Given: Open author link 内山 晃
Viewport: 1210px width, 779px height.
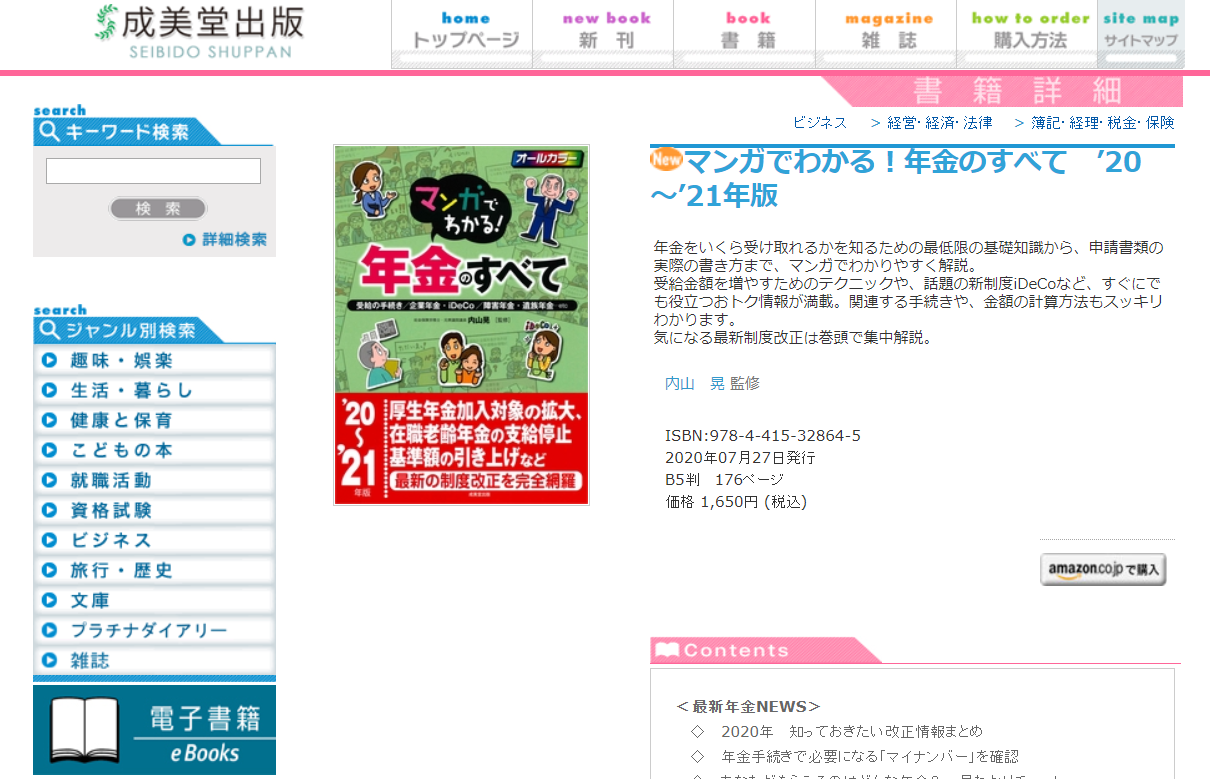Looking at the screenshot, I should [x=694, y=383].
